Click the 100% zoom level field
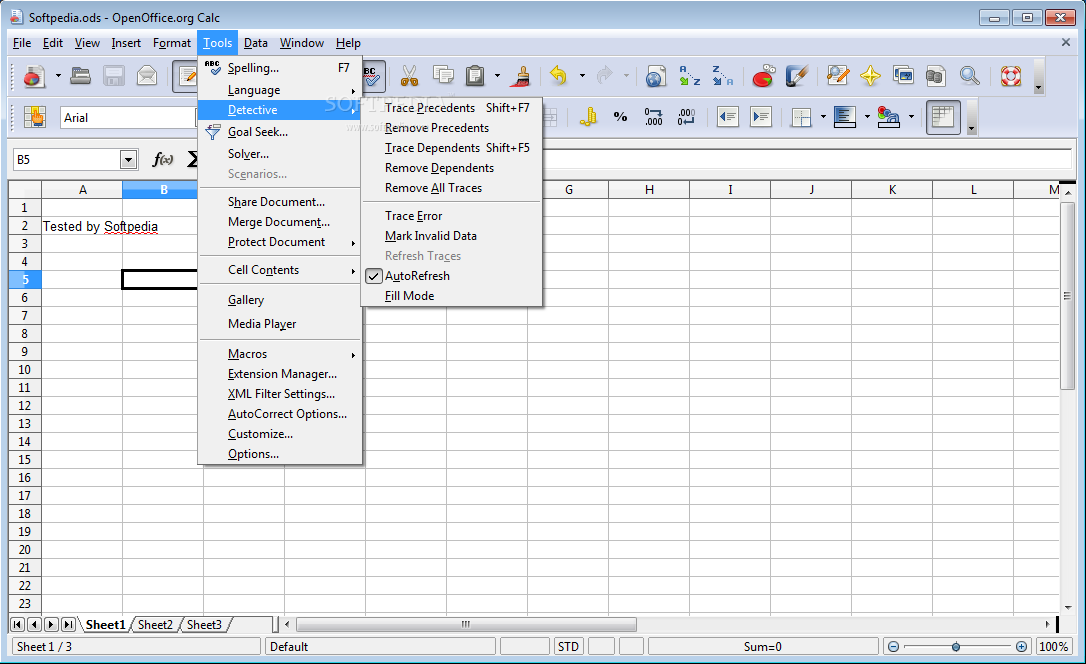The height and width of the screenshot is (664, 1086). pyautogui.click(x=1053, y=647)
